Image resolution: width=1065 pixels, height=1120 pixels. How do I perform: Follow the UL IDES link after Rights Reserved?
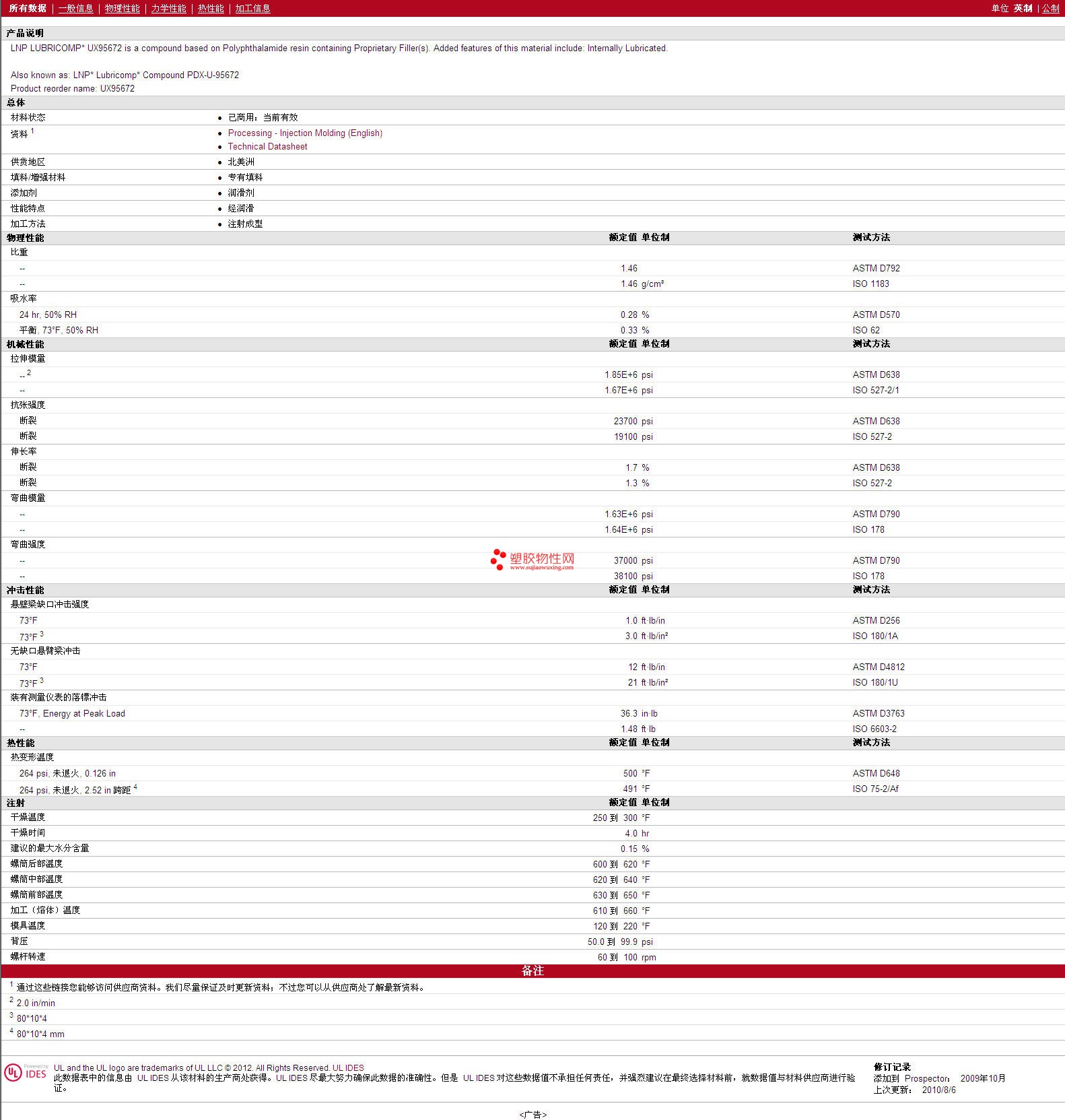348,1067
